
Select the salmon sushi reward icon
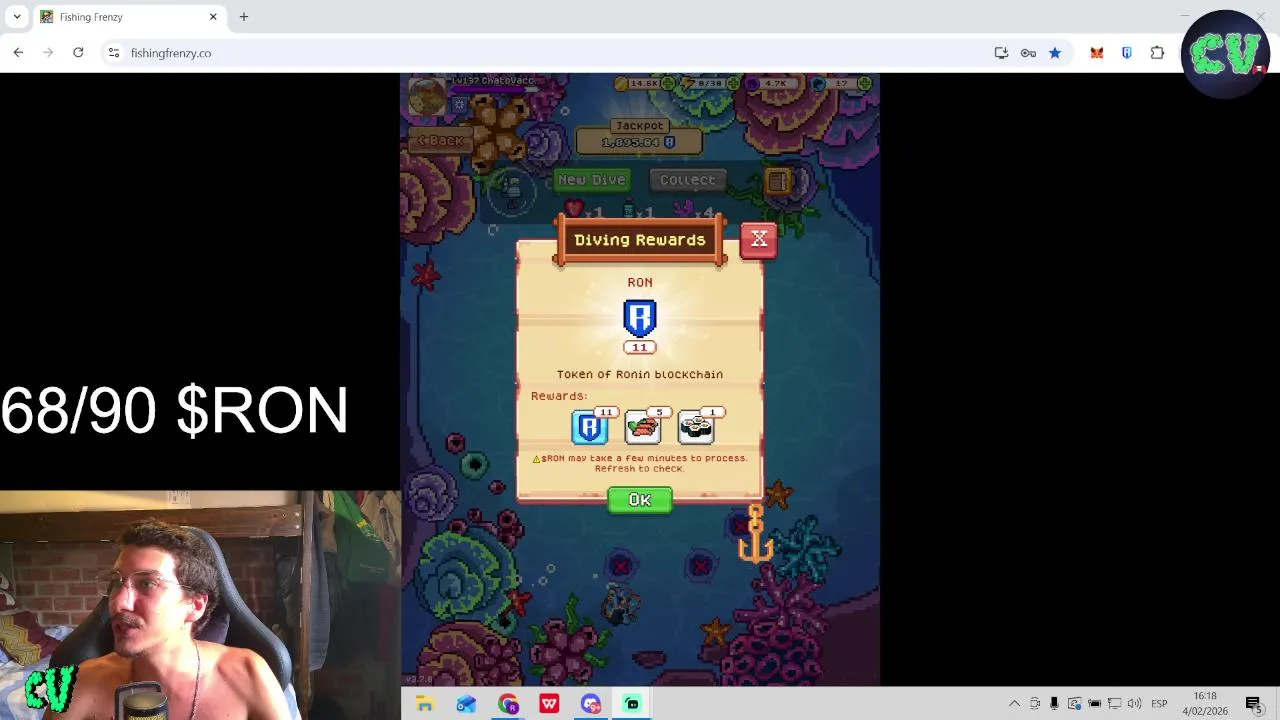pyautogui.click(x=643, y=427)
